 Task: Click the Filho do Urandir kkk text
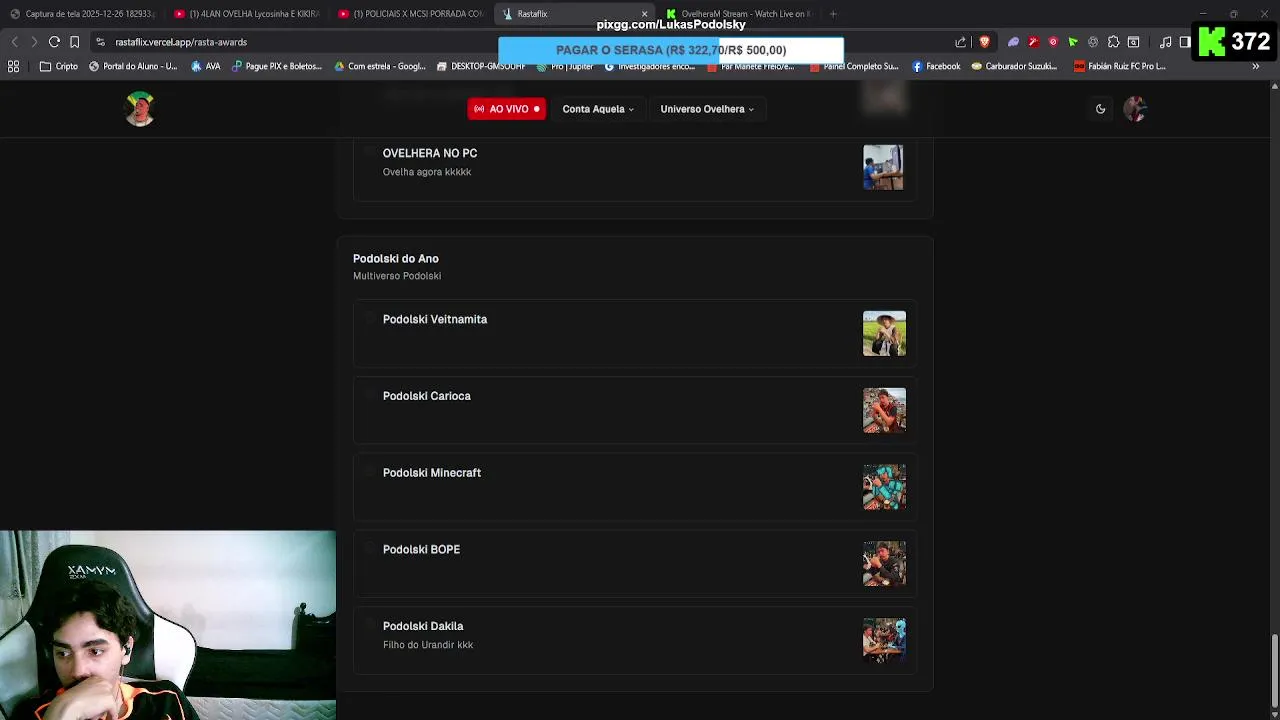[x=428, y=645]
